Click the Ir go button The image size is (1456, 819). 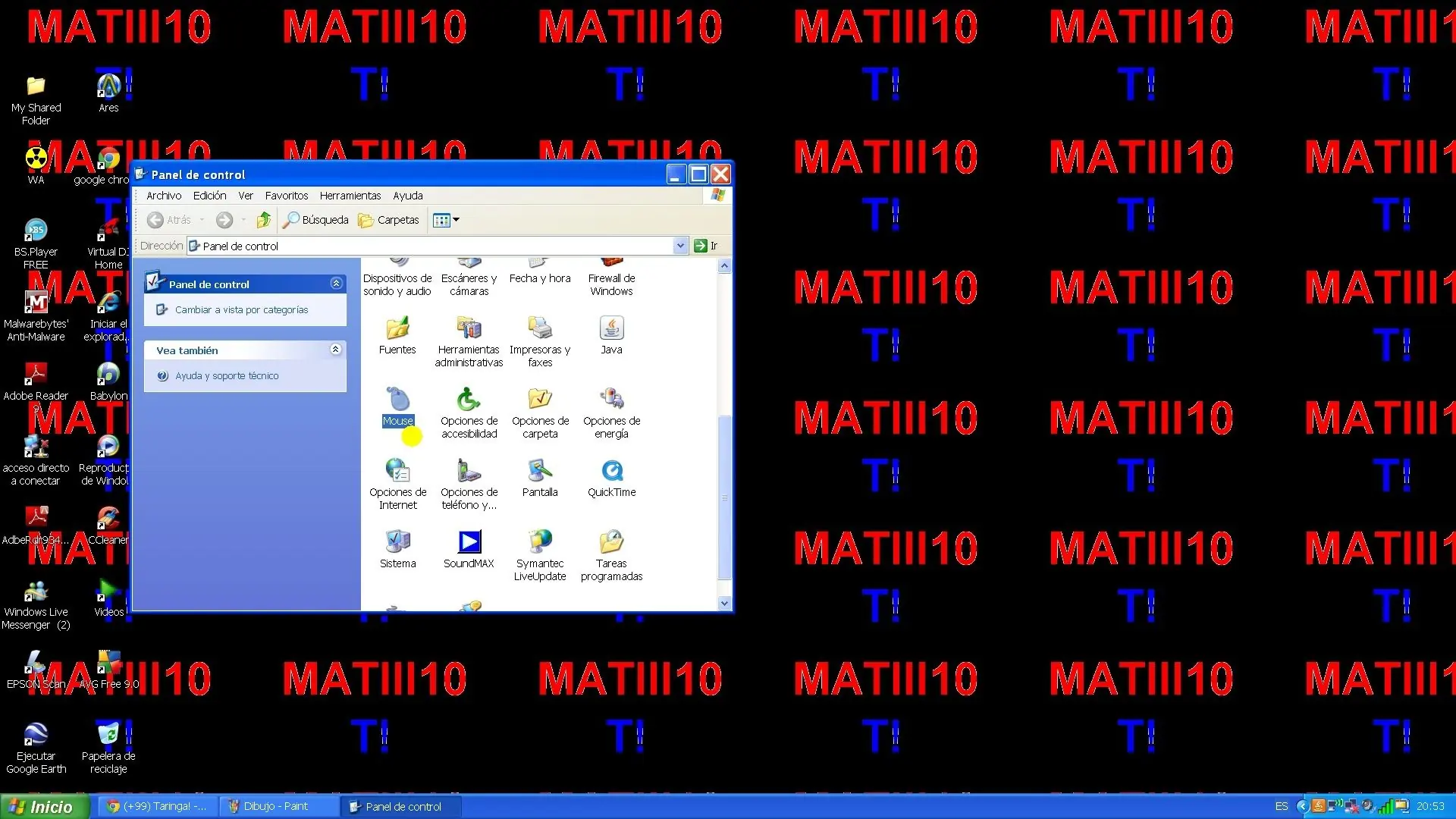pyautogui.click(x=706, y=246)
